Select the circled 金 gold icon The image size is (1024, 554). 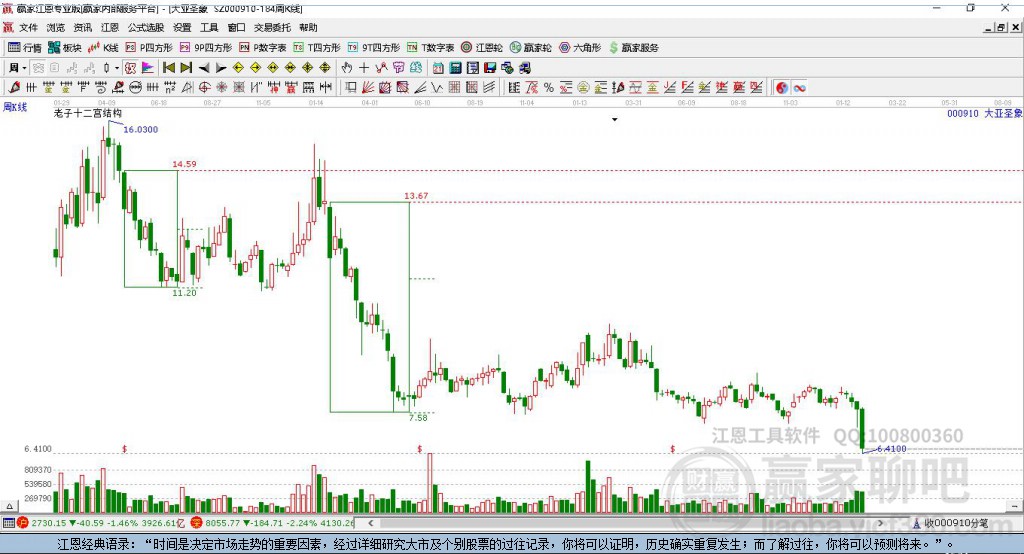point(583,88)
